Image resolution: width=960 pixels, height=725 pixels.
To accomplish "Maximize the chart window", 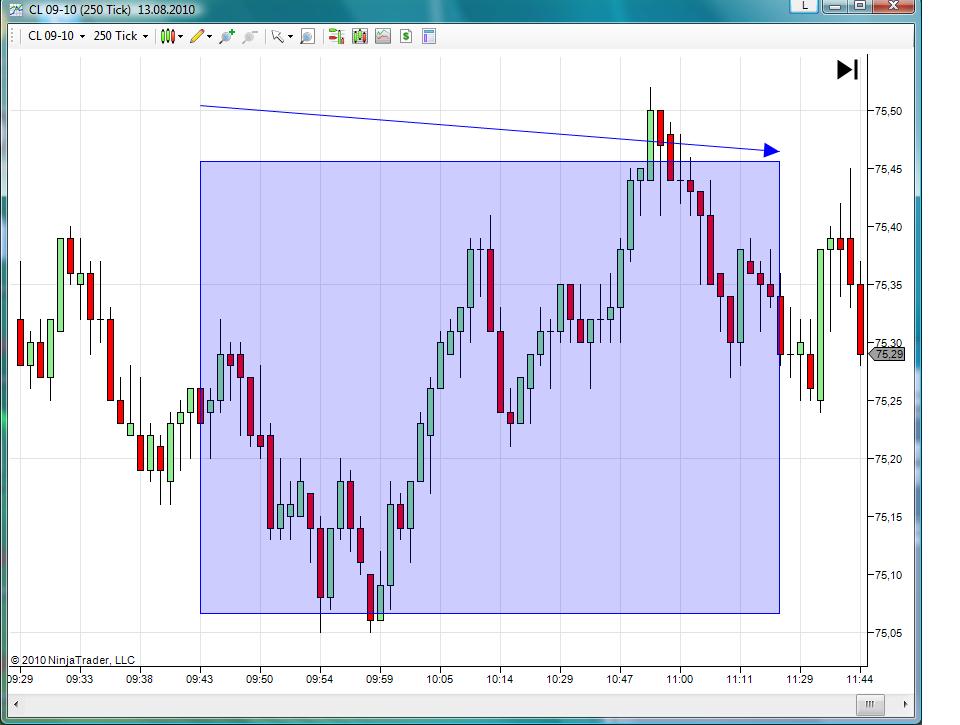I will pyautogui.click(x=860, y=6).
